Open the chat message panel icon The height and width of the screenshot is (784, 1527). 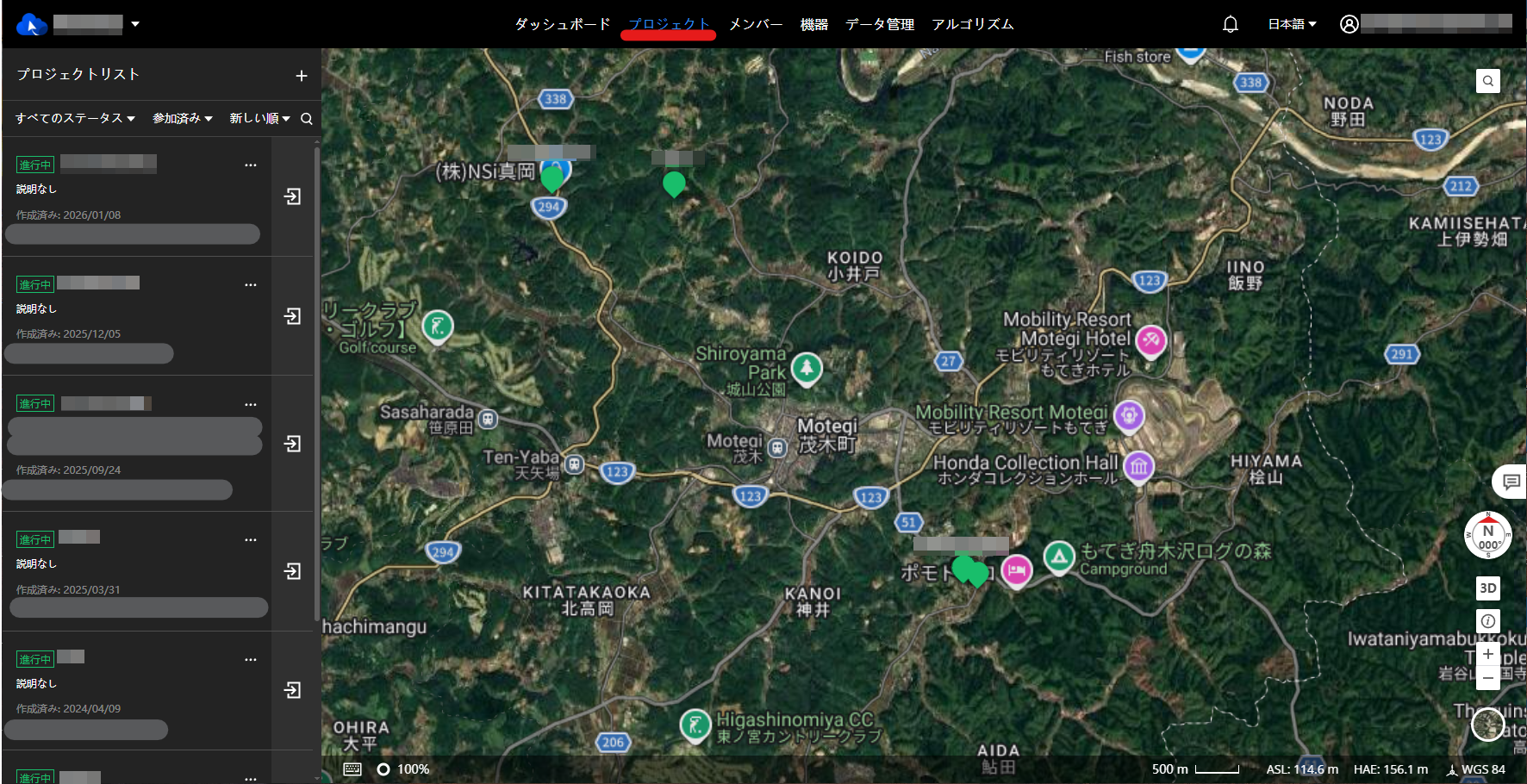coord(1510,482)
